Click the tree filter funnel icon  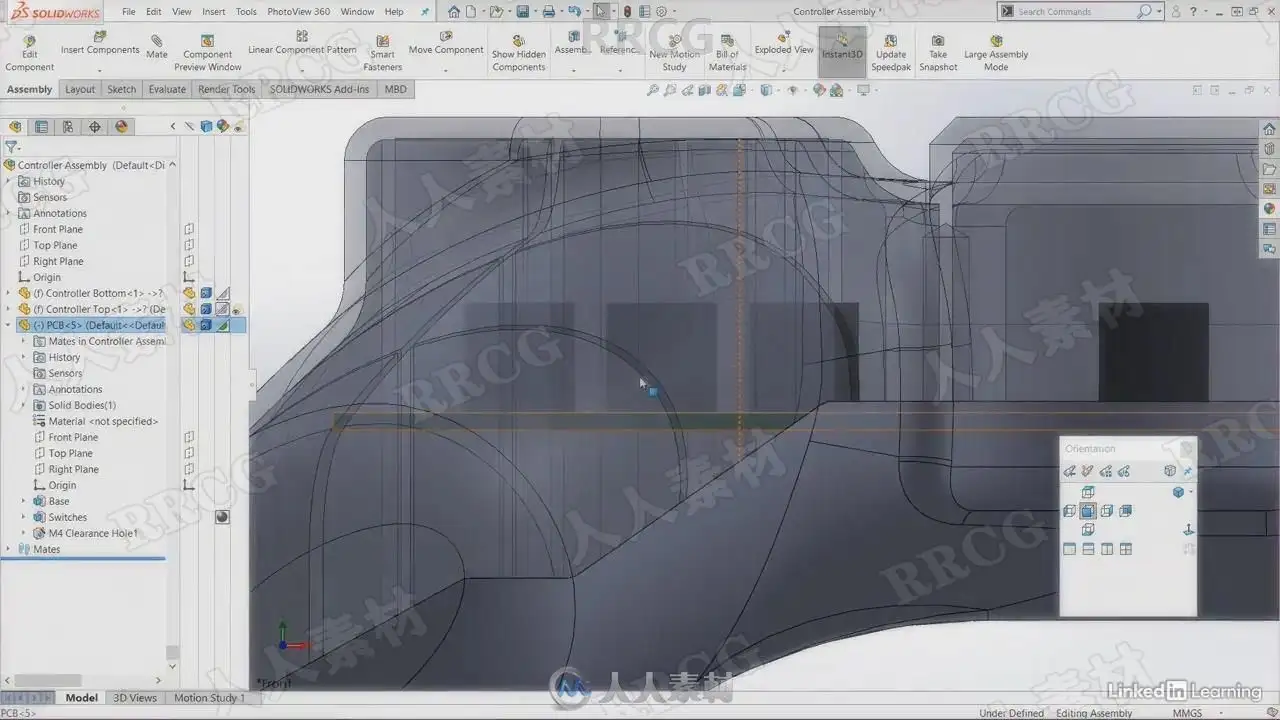pyautogui.click(x=12, y=147)
